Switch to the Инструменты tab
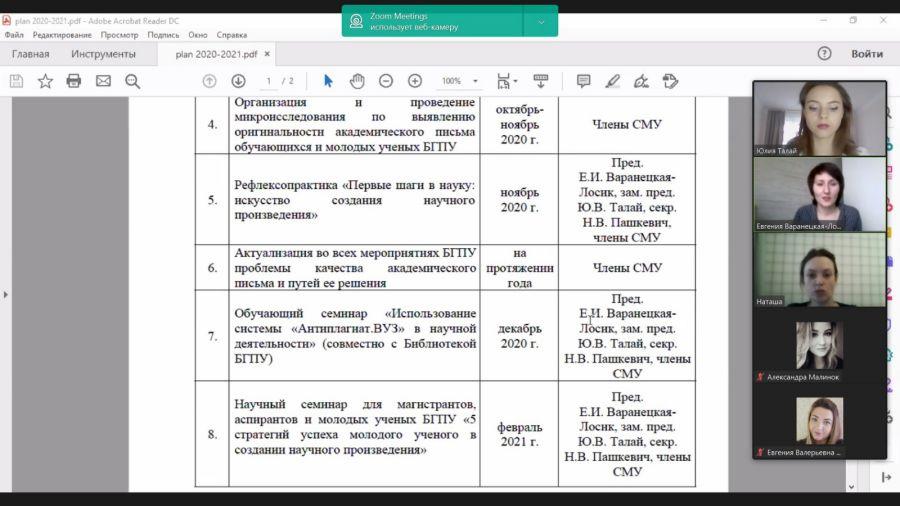This screenshot has height=506, width=900. coord(103,54)
